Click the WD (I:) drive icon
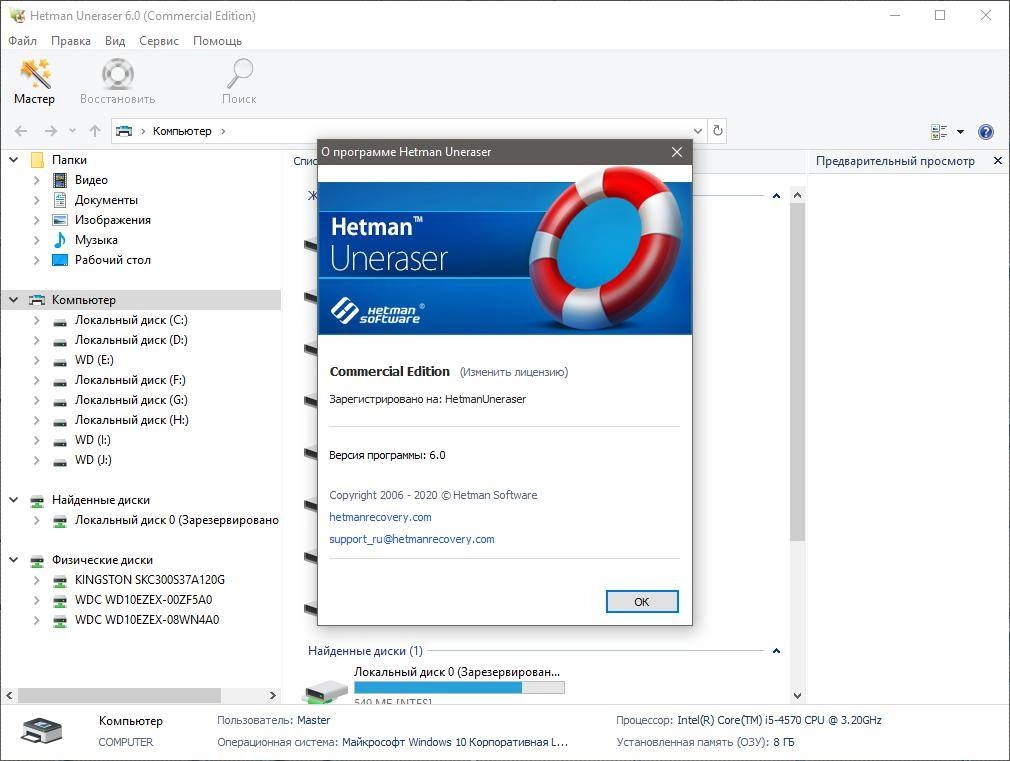The height and width of the screenshot is (761, 1010). [x=60, y=441]
